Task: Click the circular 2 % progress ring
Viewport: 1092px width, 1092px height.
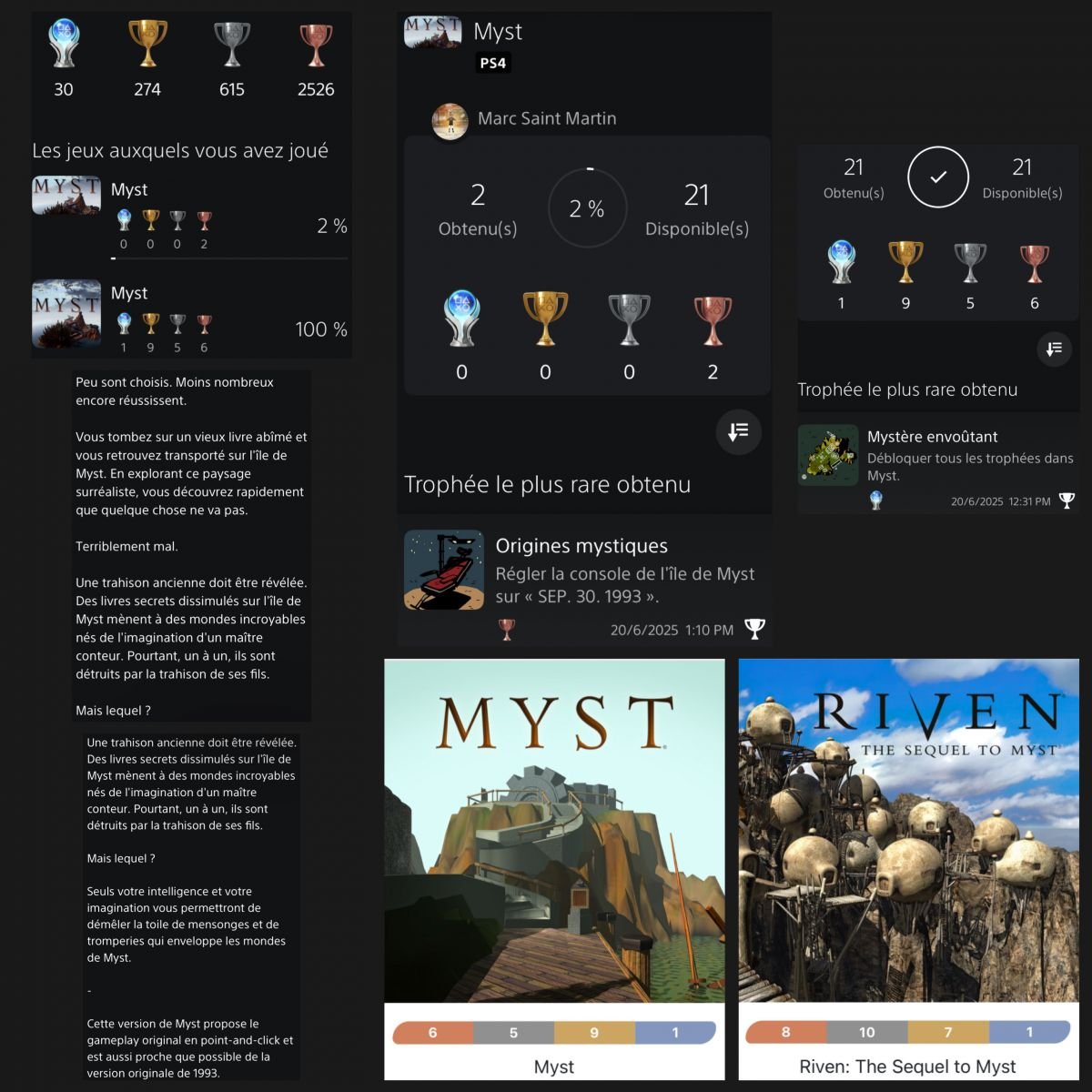Action: 587,208
